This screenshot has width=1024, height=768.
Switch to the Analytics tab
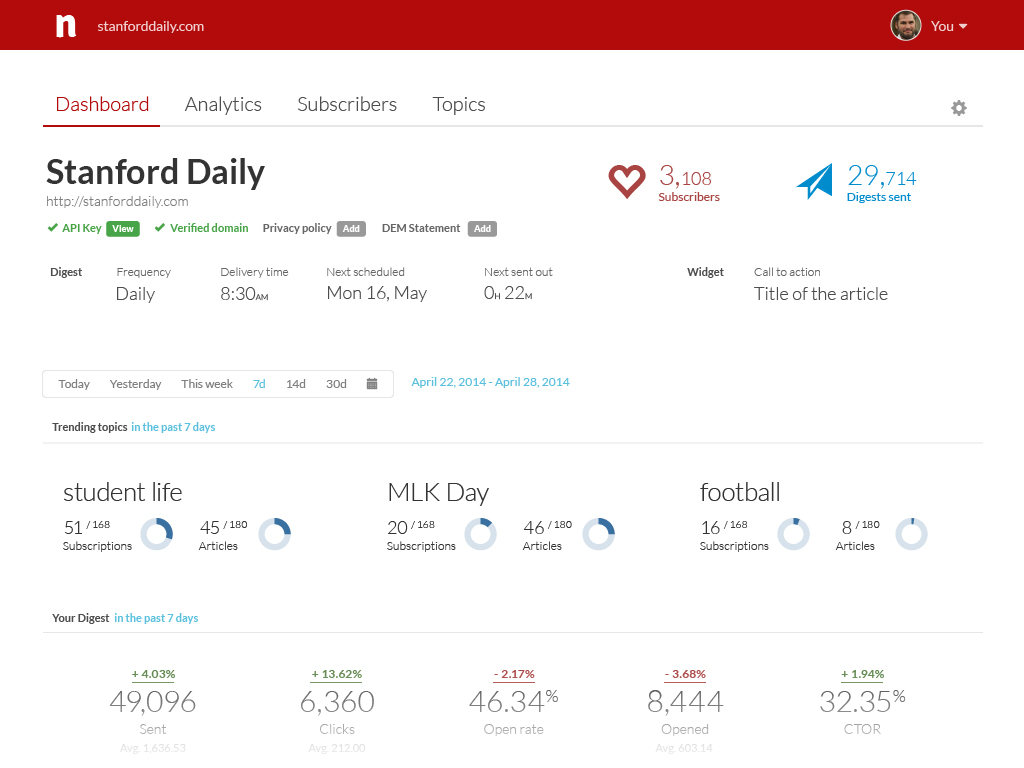coord(223,105)
